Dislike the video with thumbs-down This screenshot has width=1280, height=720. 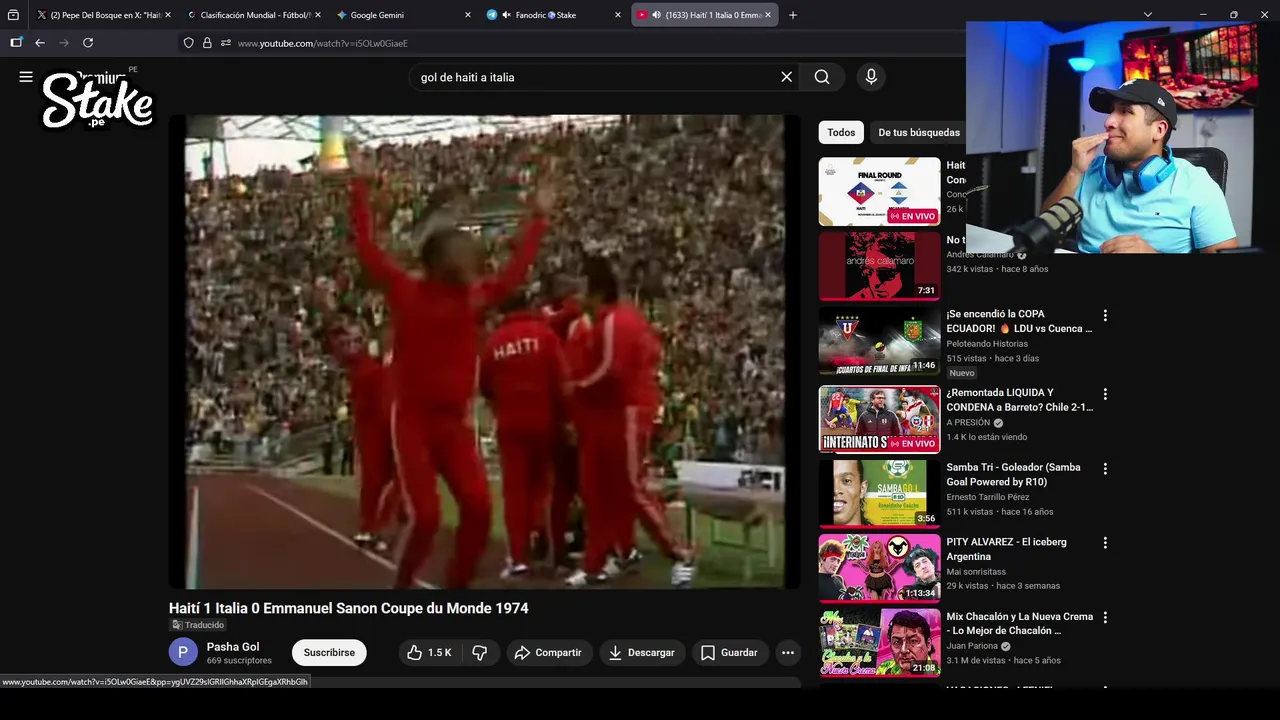click(480, 653)
